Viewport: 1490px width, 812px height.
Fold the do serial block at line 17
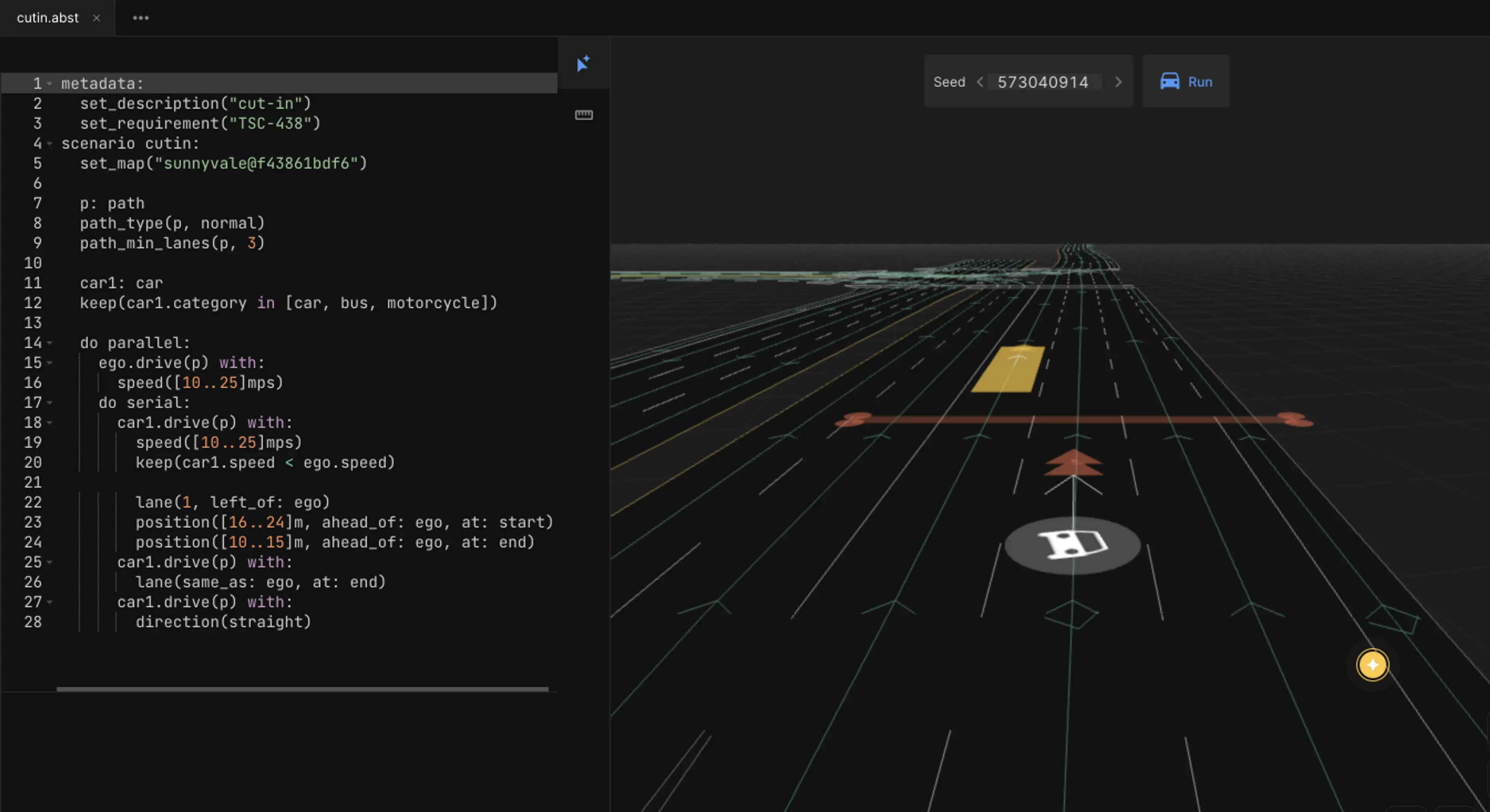tap(50, 403)
